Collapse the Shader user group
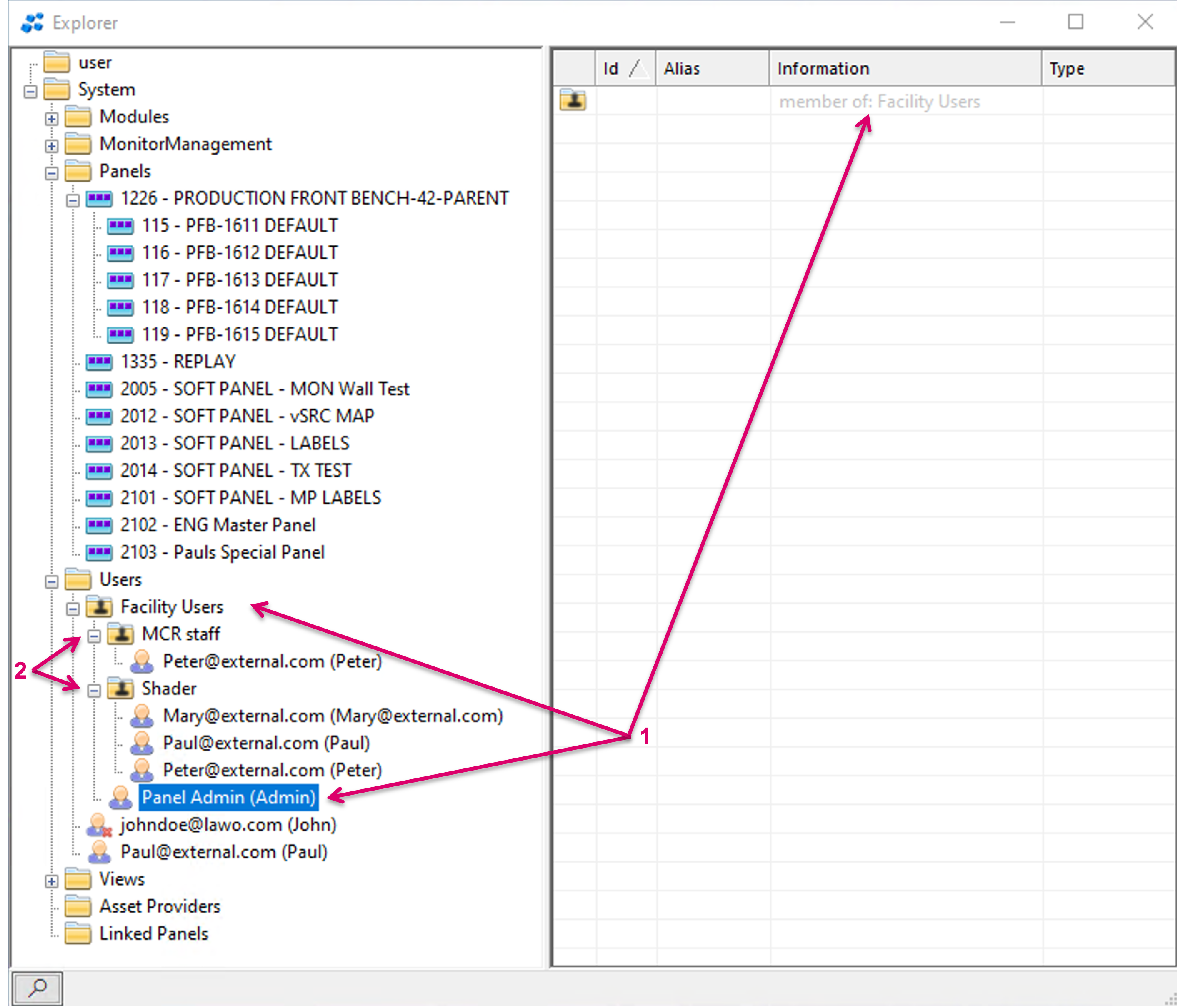1178x1008 pixels. point(94,690)
